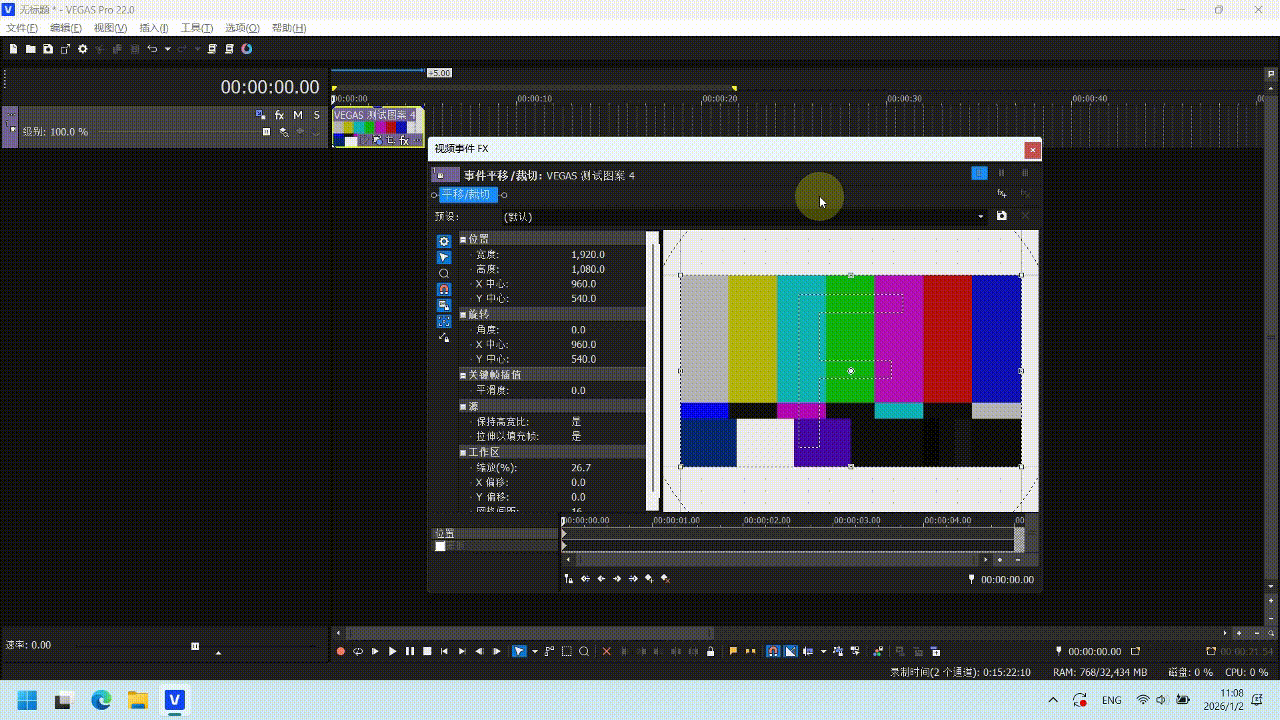The height and width of the screenshot is (720, 1280).
Task: Click the Show Properties gear in pan/crop panel
Action: pos(444,241)
